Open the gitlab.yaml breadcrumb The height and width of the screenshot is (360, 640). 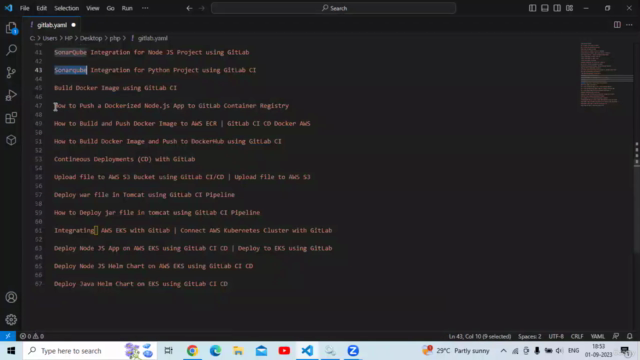click(x=152, y=38)
